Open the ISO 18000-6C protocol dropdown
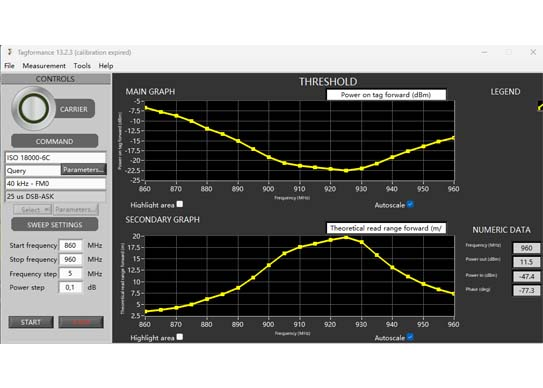 [55, 158]
